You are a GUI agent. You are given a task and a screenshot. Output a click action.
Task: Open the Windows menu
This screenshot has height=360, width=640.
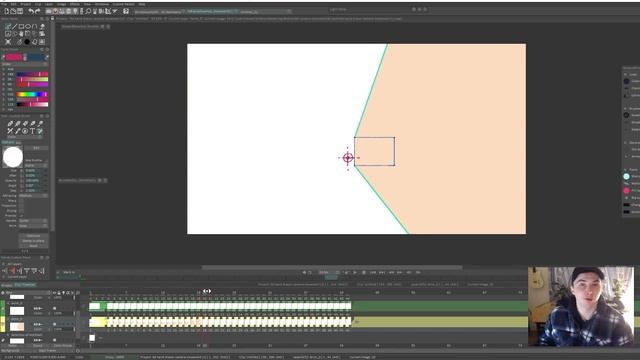(x=102, y=4)
